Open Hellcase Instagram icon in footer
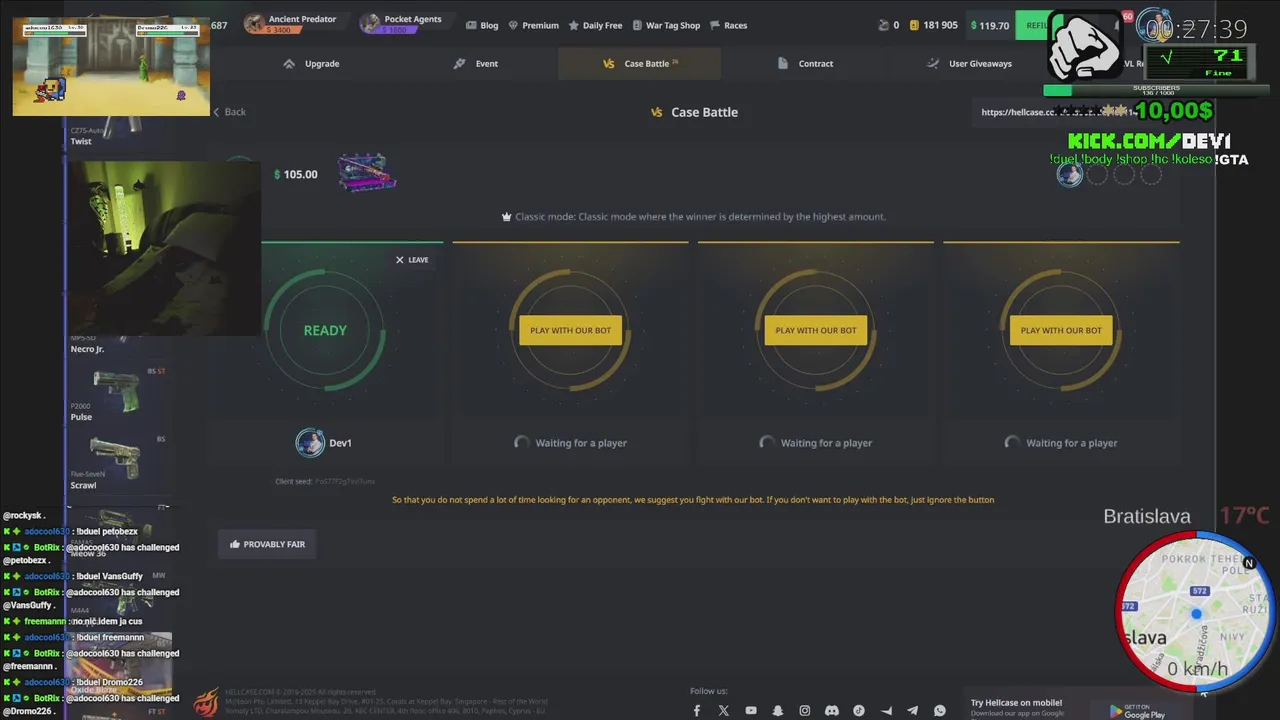 pos(805,711)
